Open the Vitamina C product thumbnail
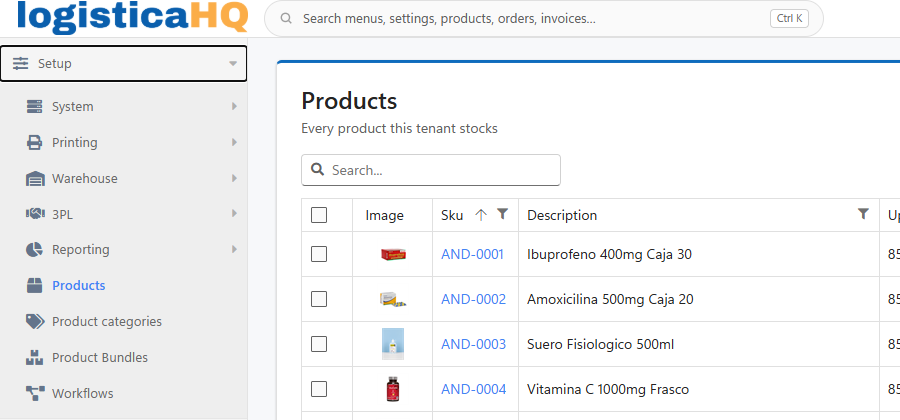The height and width of the screenshot is (420, 900). 393,389
